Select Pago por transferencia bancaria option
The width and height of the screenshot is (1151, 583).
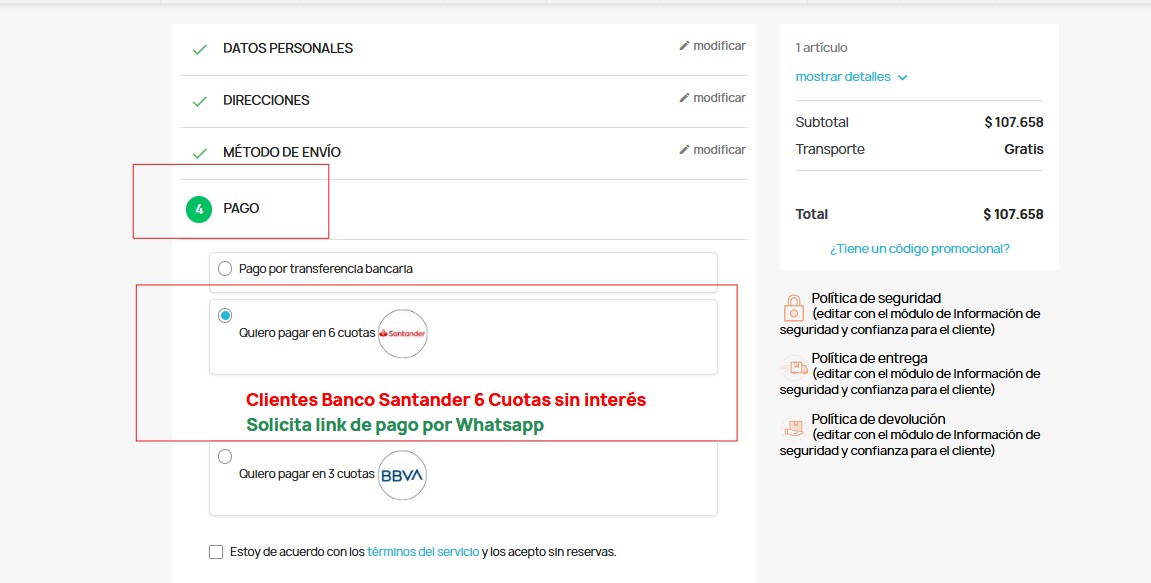[x=225, y=269]
